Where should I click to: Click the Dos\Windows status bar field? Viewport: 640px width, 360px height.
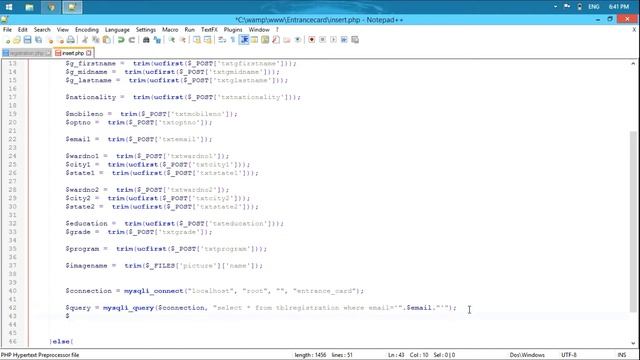(527, 355)
